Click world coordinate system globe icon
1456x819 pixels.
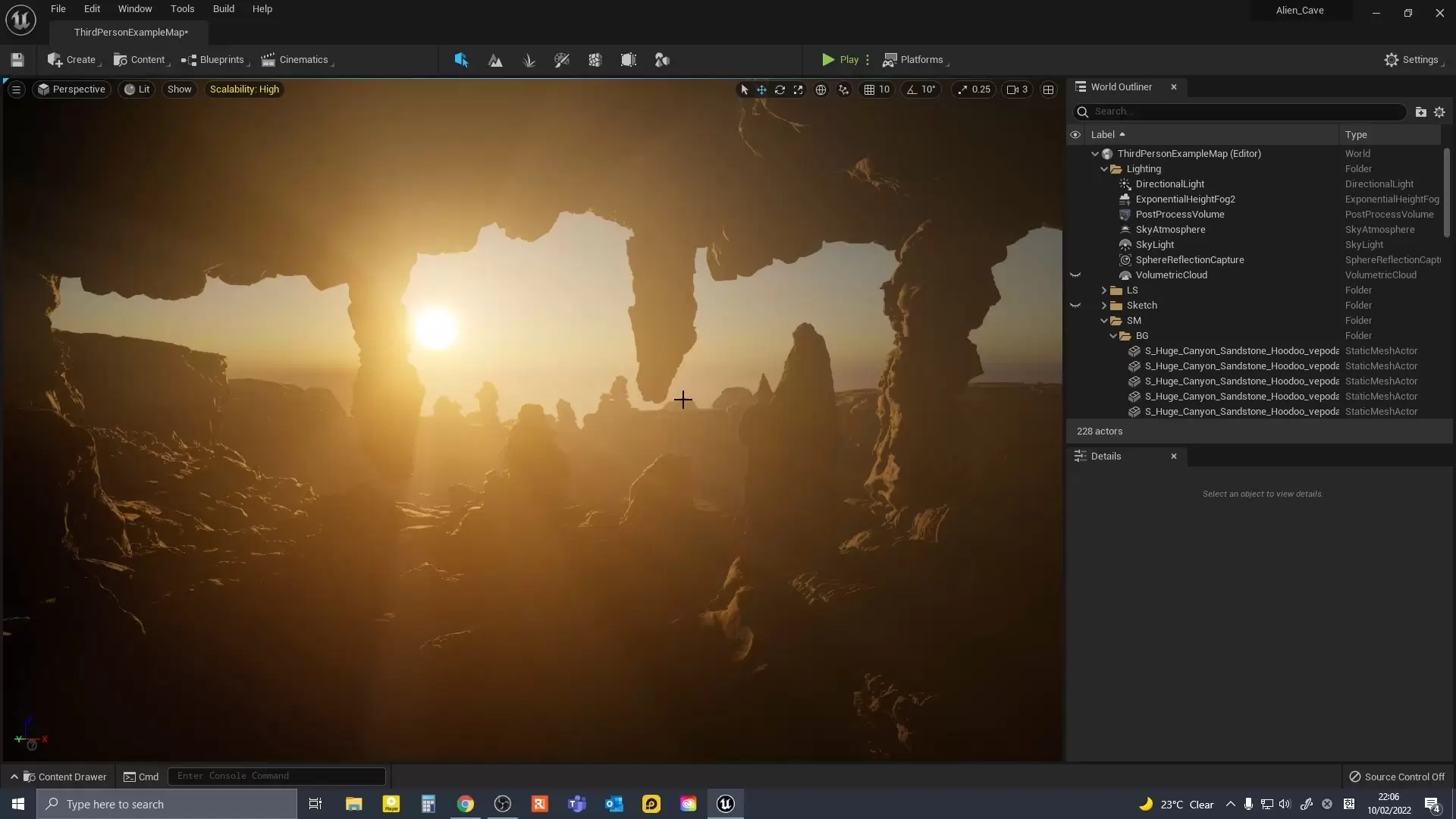click(821, 89)
